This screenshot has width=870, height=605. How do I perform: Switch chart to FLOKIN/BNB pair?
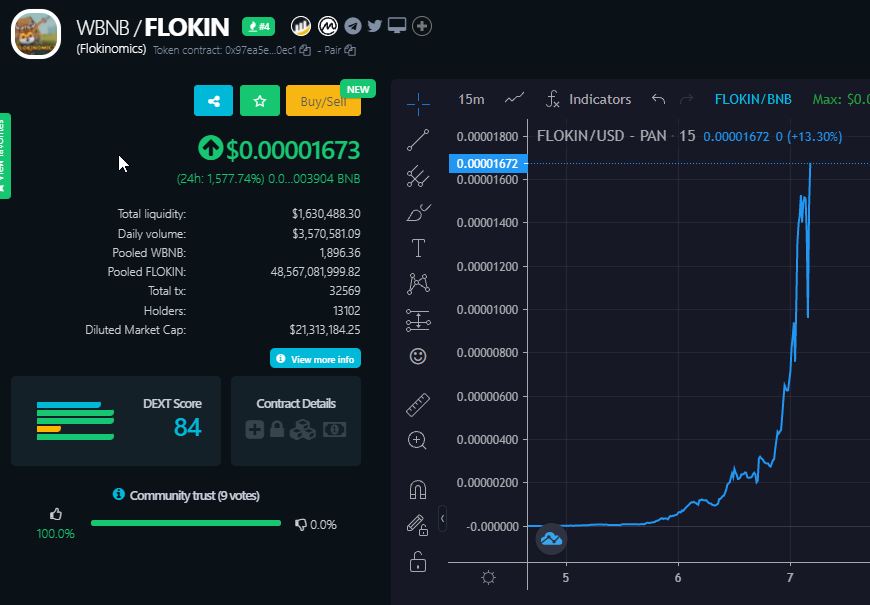[x=753, y=99]
